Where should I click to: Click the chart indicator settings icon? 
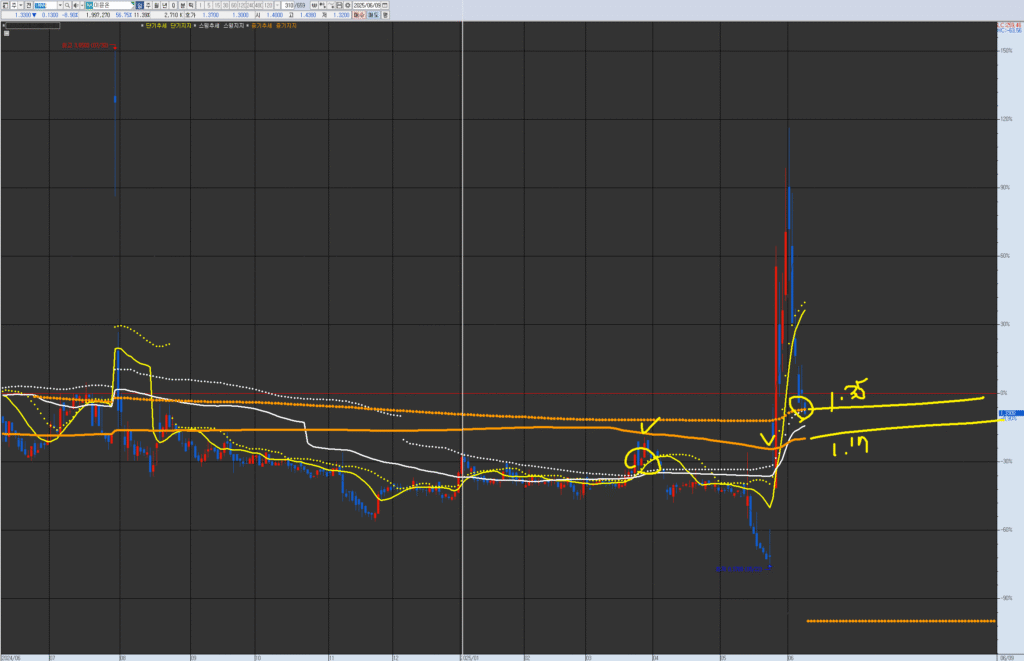click(x=322, y=5)
